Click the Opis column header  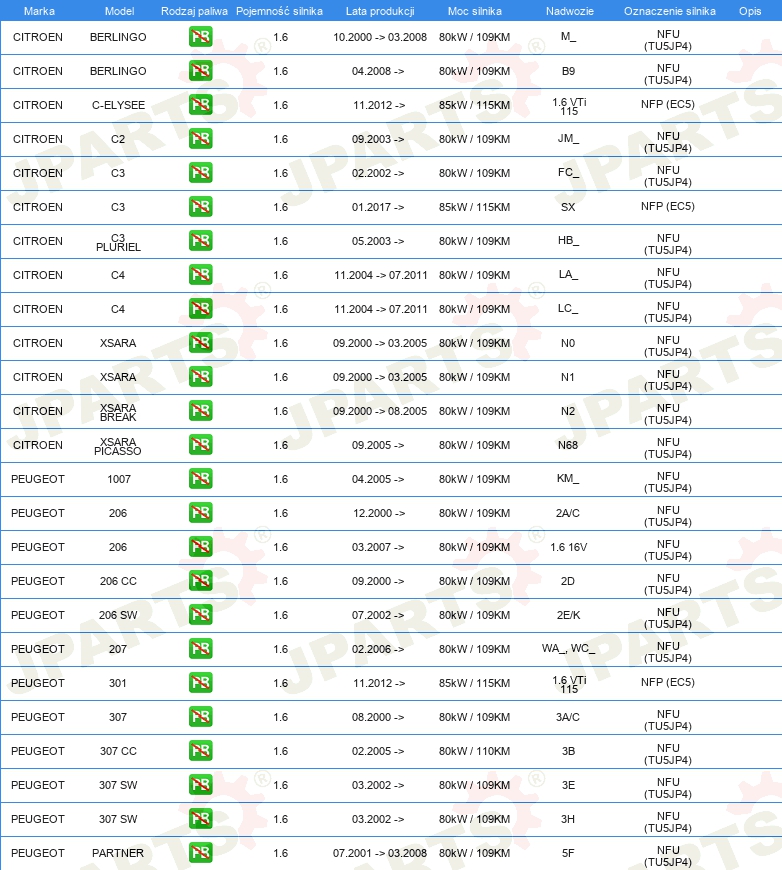(750, 11)
